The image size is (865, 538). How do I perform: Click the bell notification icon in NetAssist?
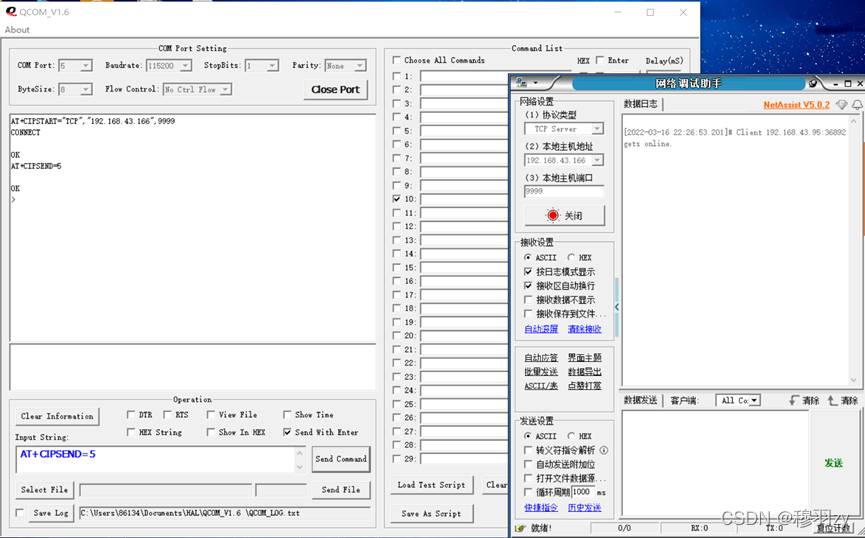(x=857, y=104)
